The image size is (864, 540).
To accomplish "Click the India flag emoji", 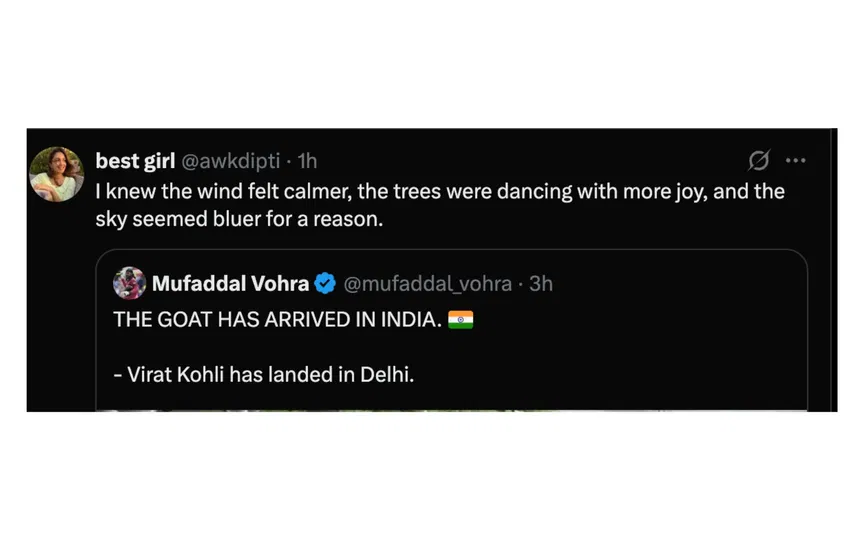I will [461, 320].
